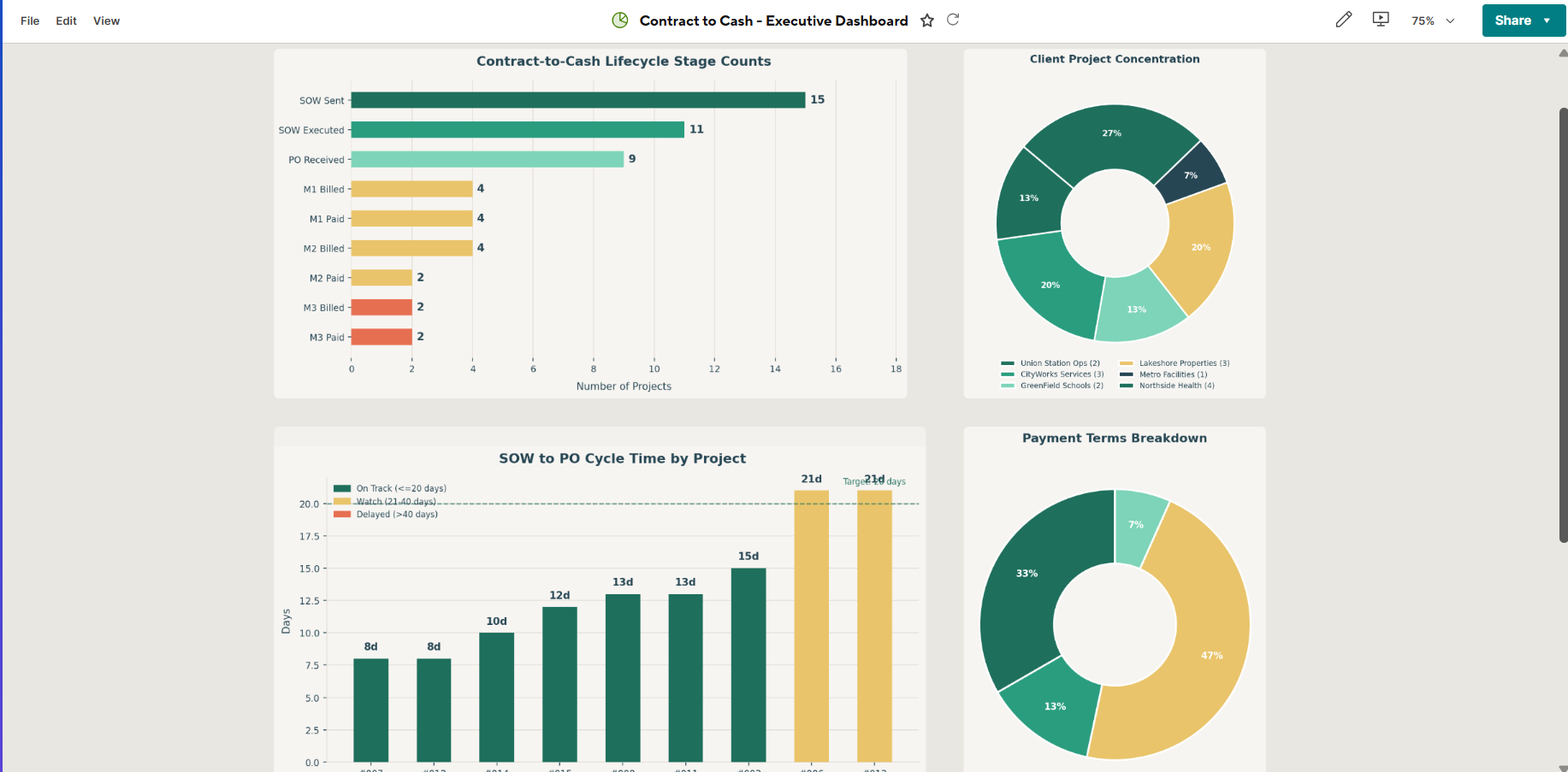Select the report title to rename it
Image resolution: width=1568 pixels, height=772 pixels.
772,20
